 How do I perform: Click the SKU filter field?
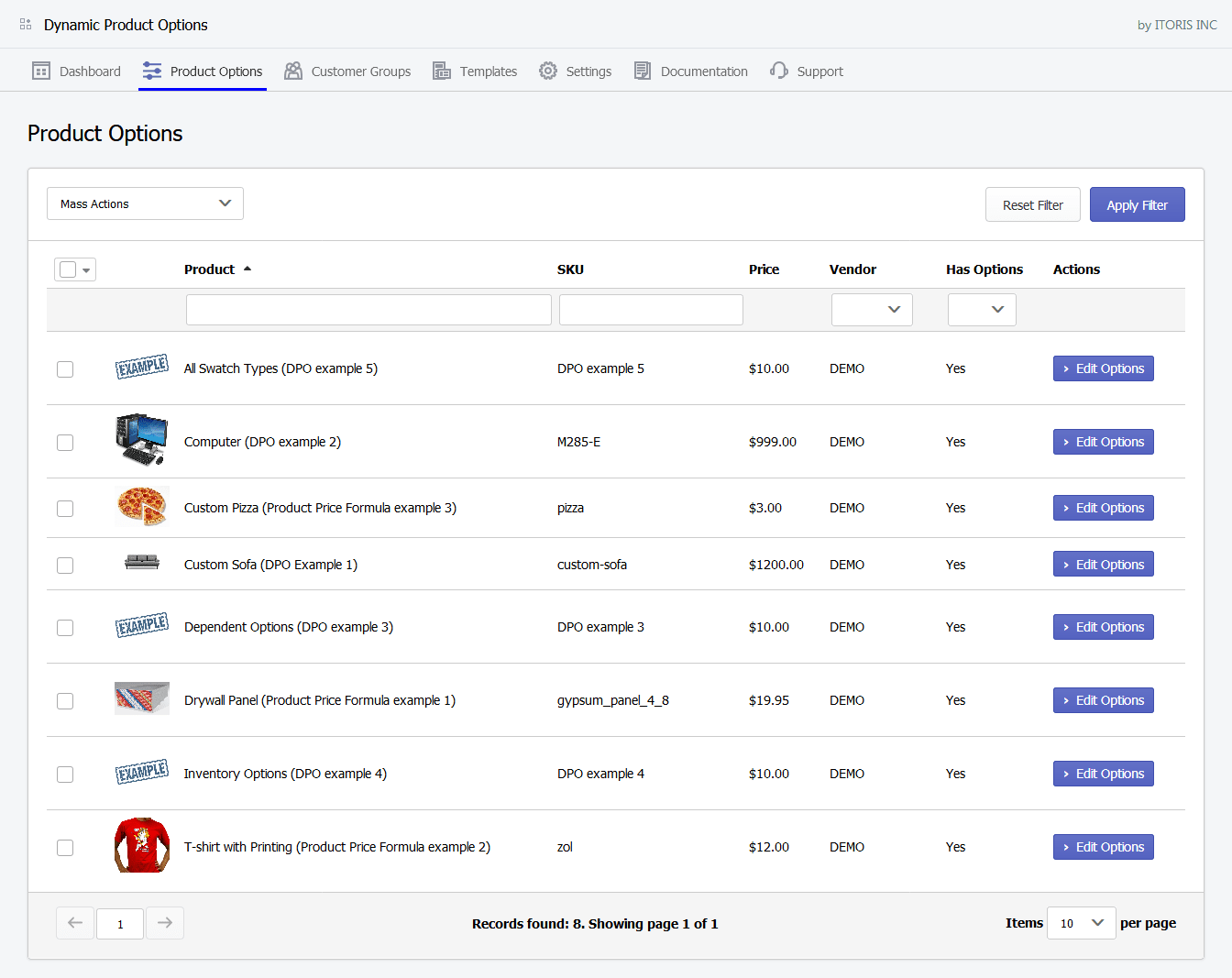(651, 310)
